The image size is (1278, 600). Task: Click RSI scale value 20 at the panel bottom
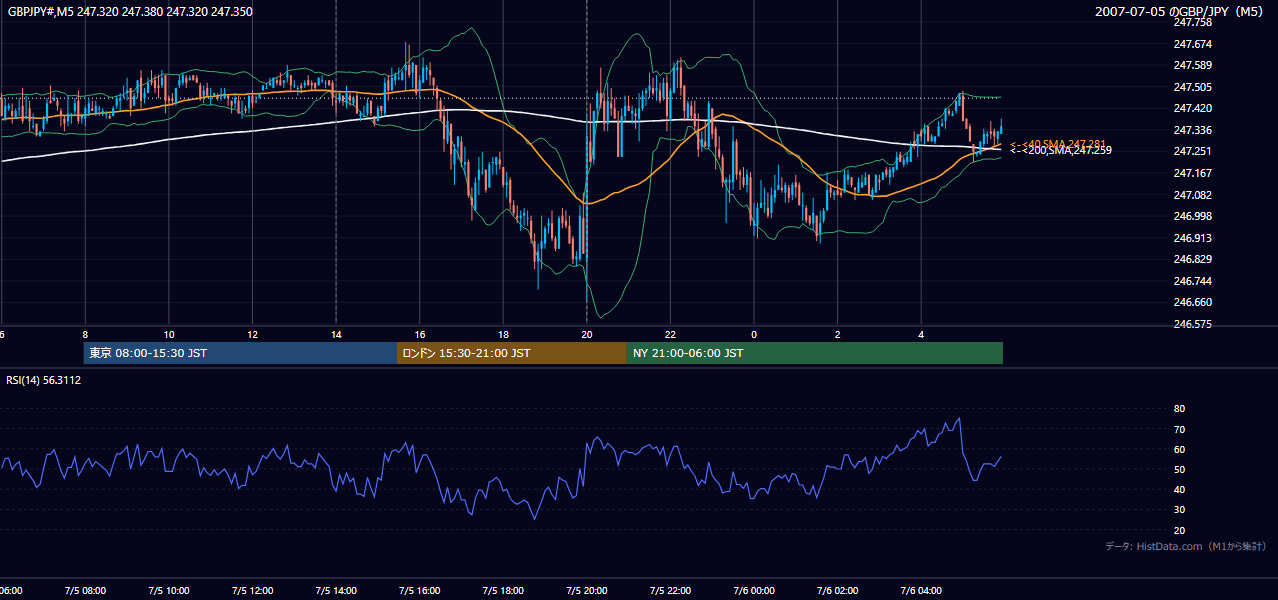[1179, 530]
